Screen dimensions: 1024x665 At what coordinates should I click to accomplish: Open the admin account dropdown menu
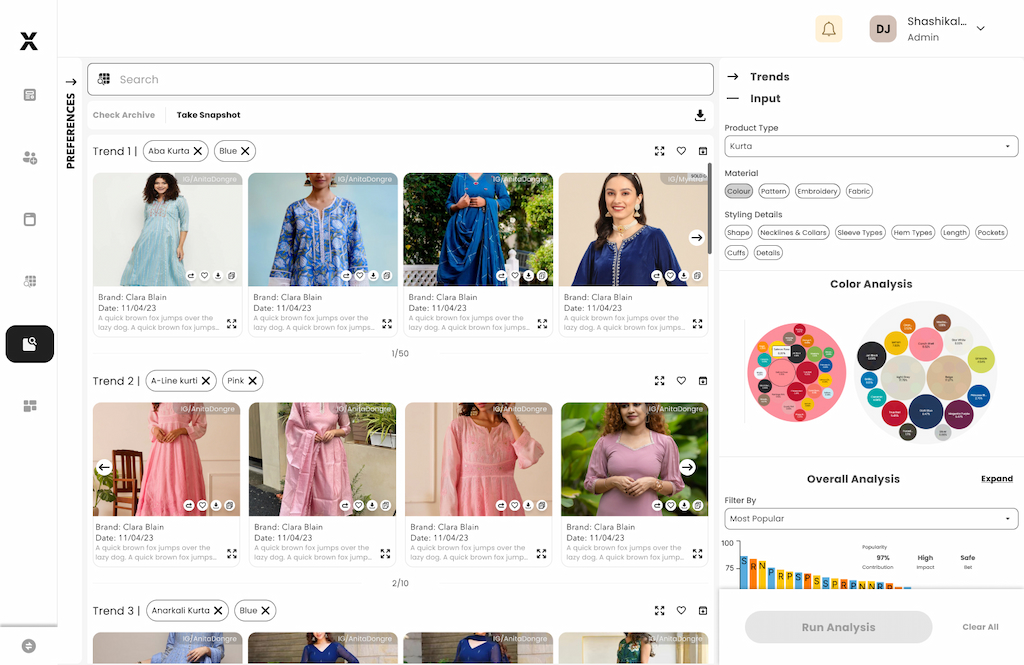pyautogui.click(x=980, y=29)
